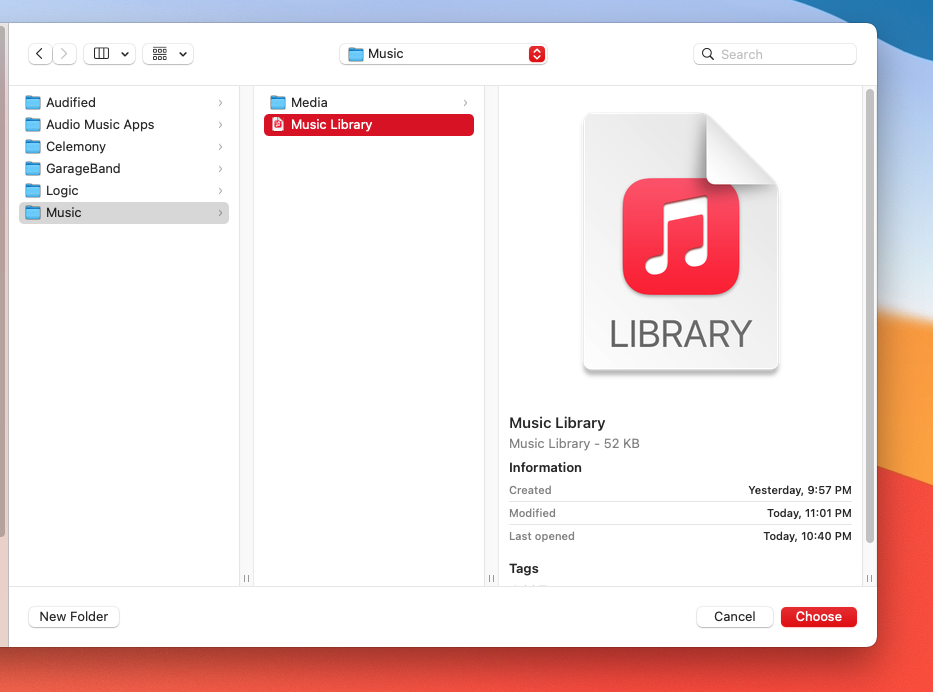Click the Celemony folder icon
The height and width of the screenshot is (692, 933).
coord(33,147)
